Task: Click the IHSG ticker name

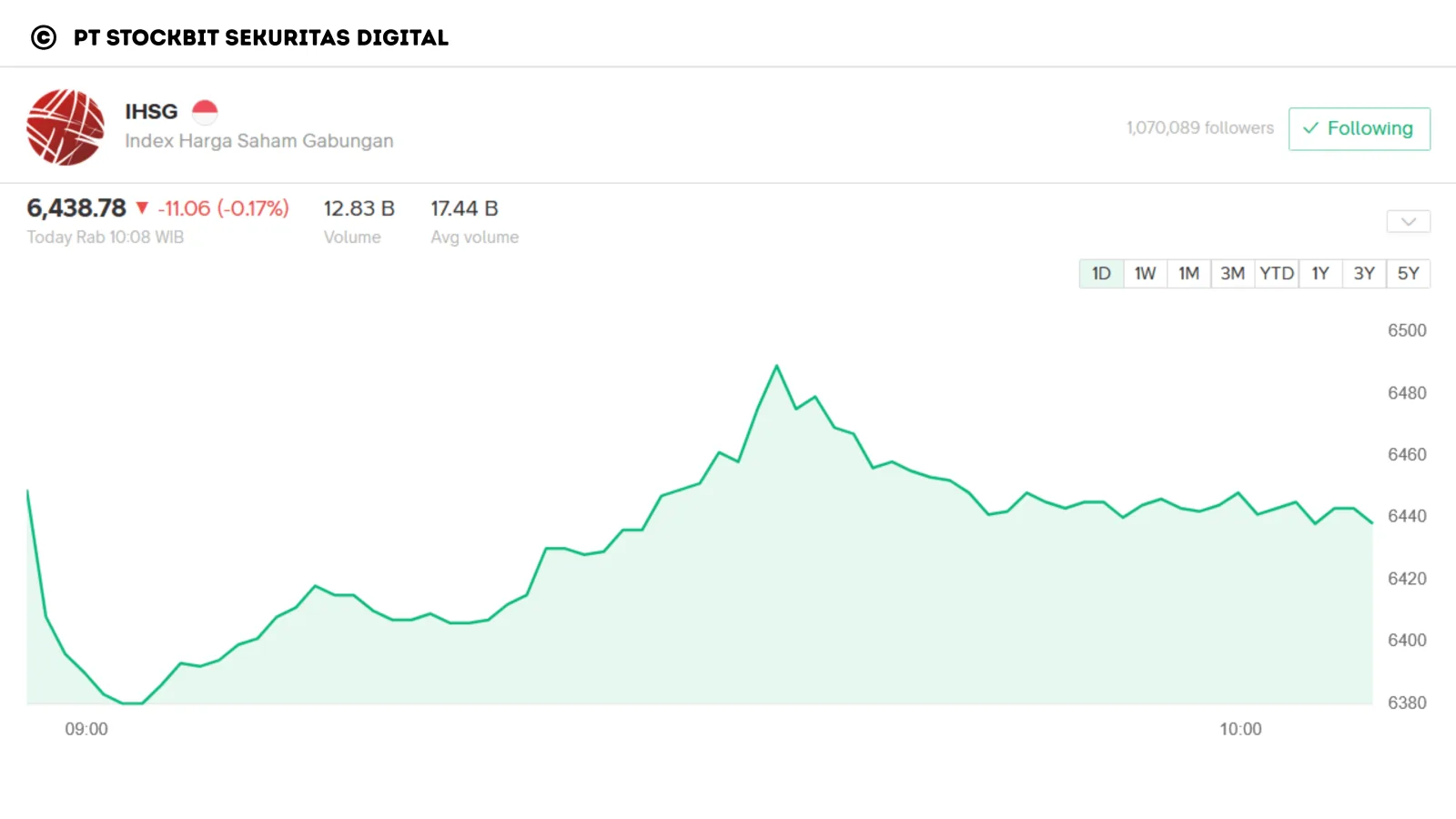Action: (x=151, y=112)
